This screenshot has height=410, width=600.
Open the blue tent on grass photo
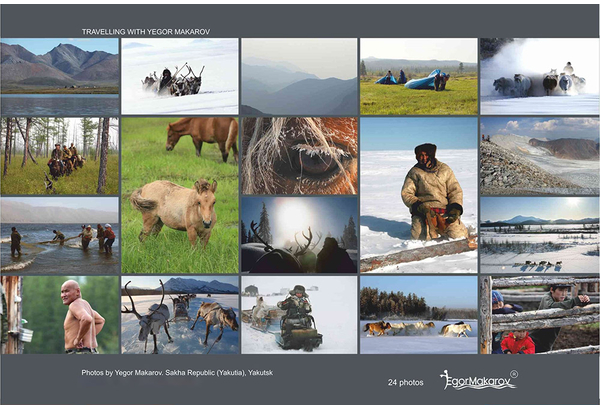[418, 76]
